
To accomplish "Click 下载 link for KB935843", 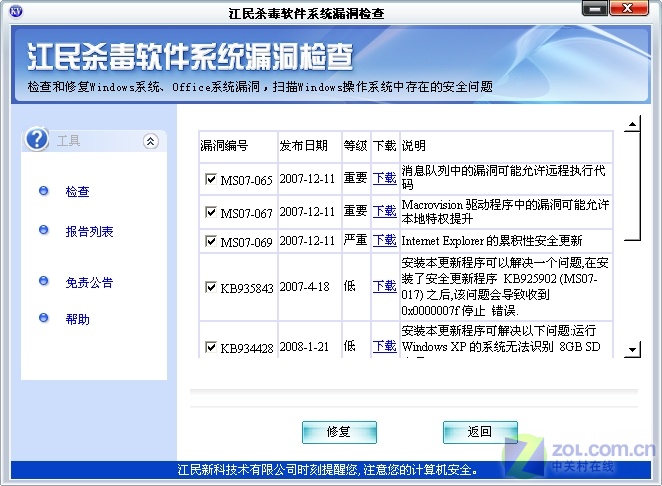I will (x=385, y=286).
